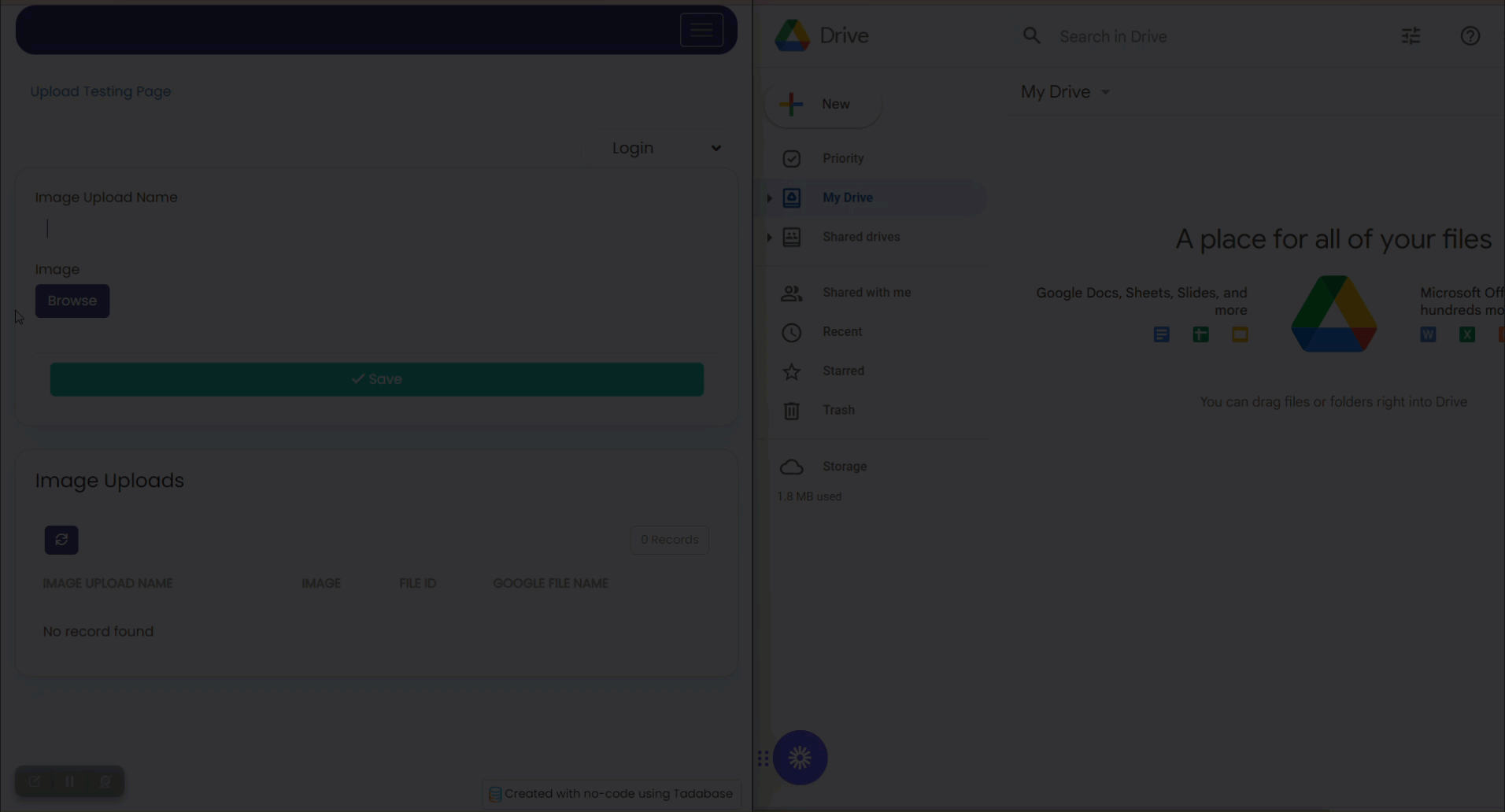Expand the Login dropdown
The height and width of the screenshot is (812, 1505).
point(666,148)
